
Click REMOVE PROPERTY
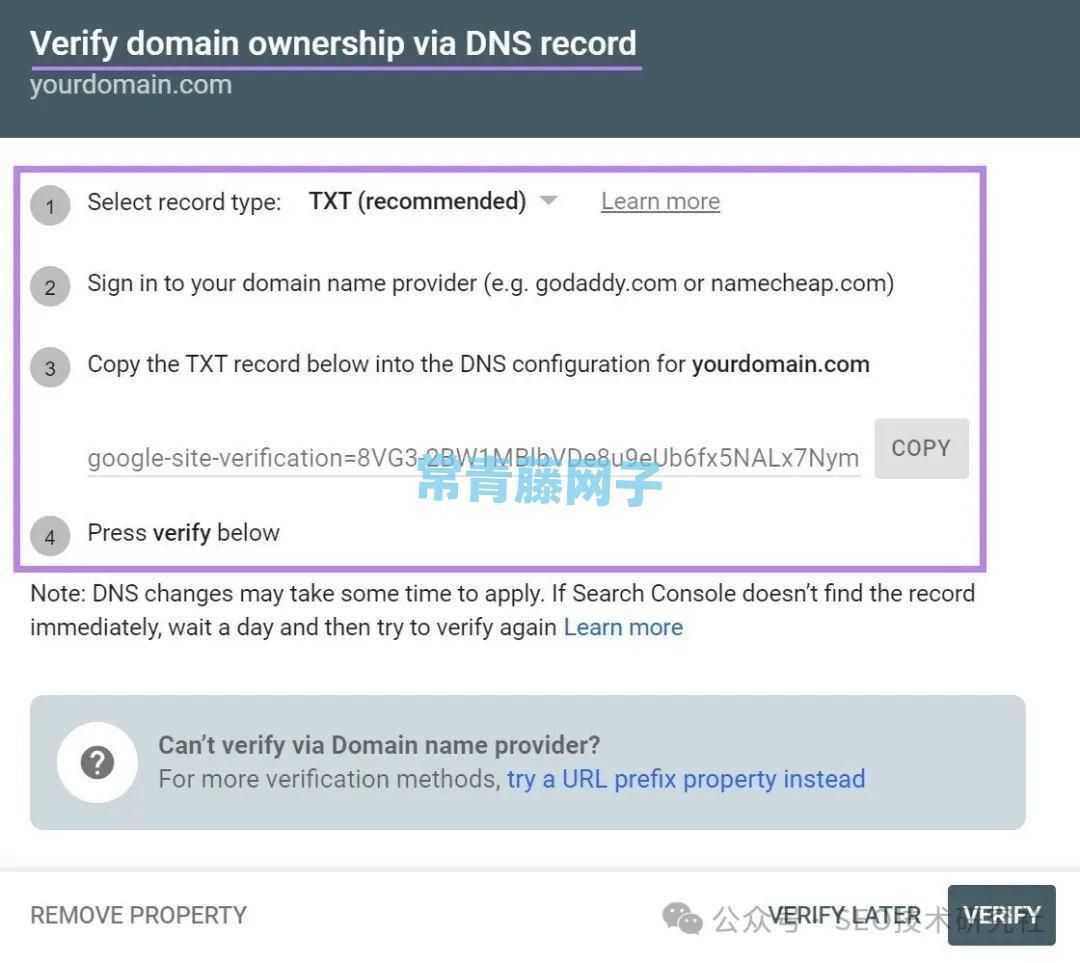coord(138,915)
